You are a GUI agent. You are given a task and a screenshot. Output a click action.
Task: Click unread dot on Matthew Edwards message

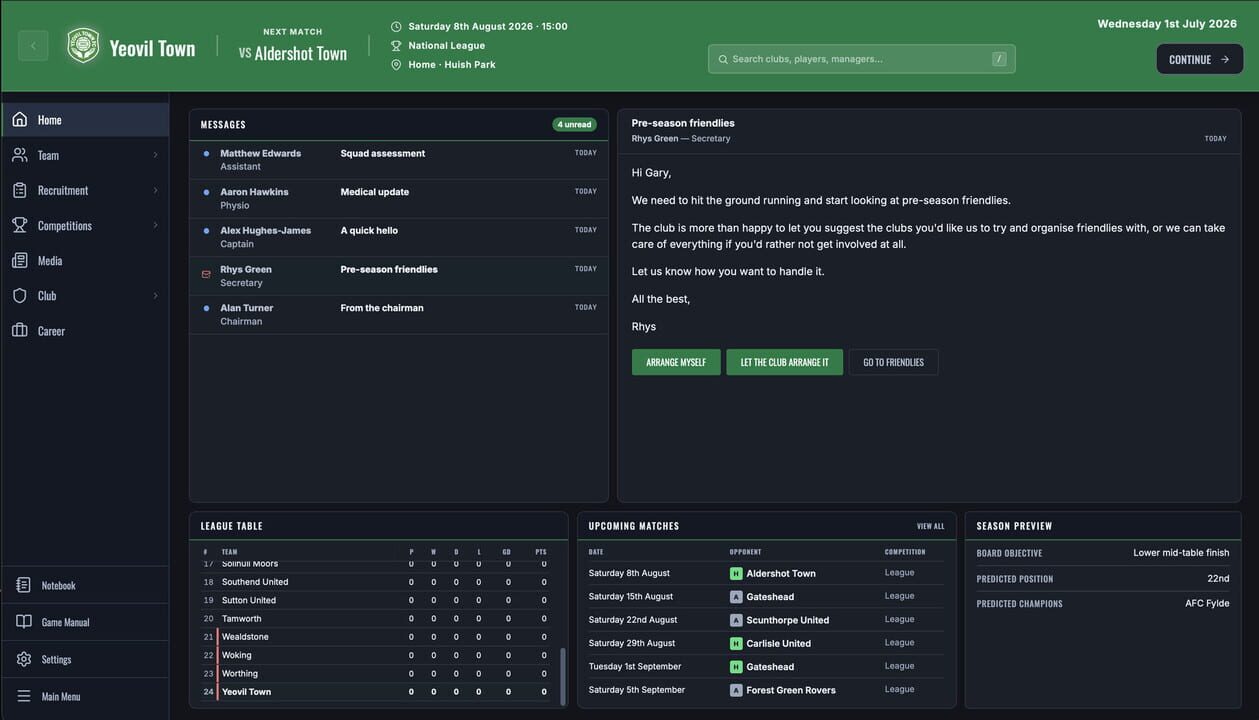[206, 154]
